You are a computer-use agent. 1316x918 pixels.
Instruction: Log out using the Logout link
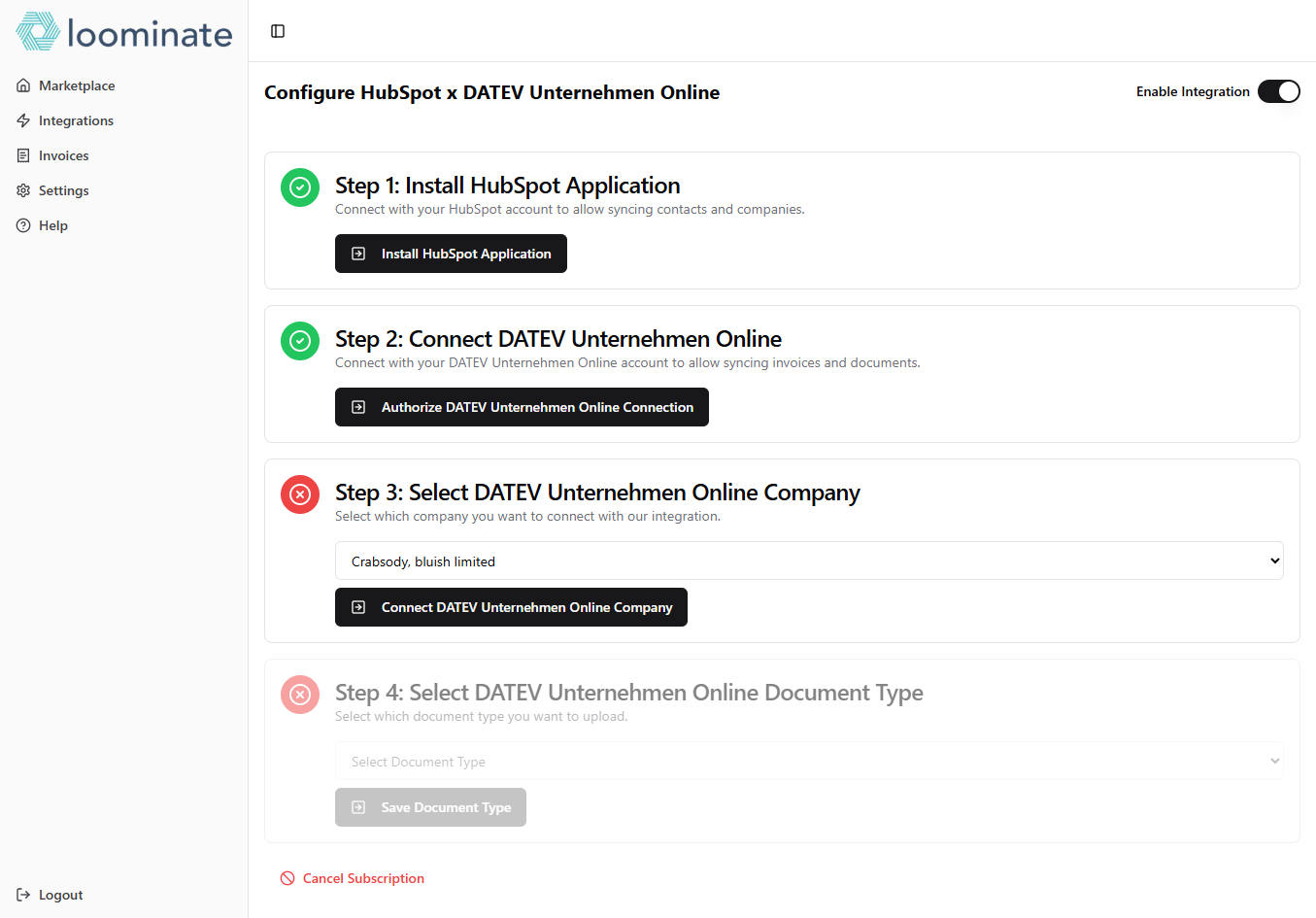click(123, 895)
